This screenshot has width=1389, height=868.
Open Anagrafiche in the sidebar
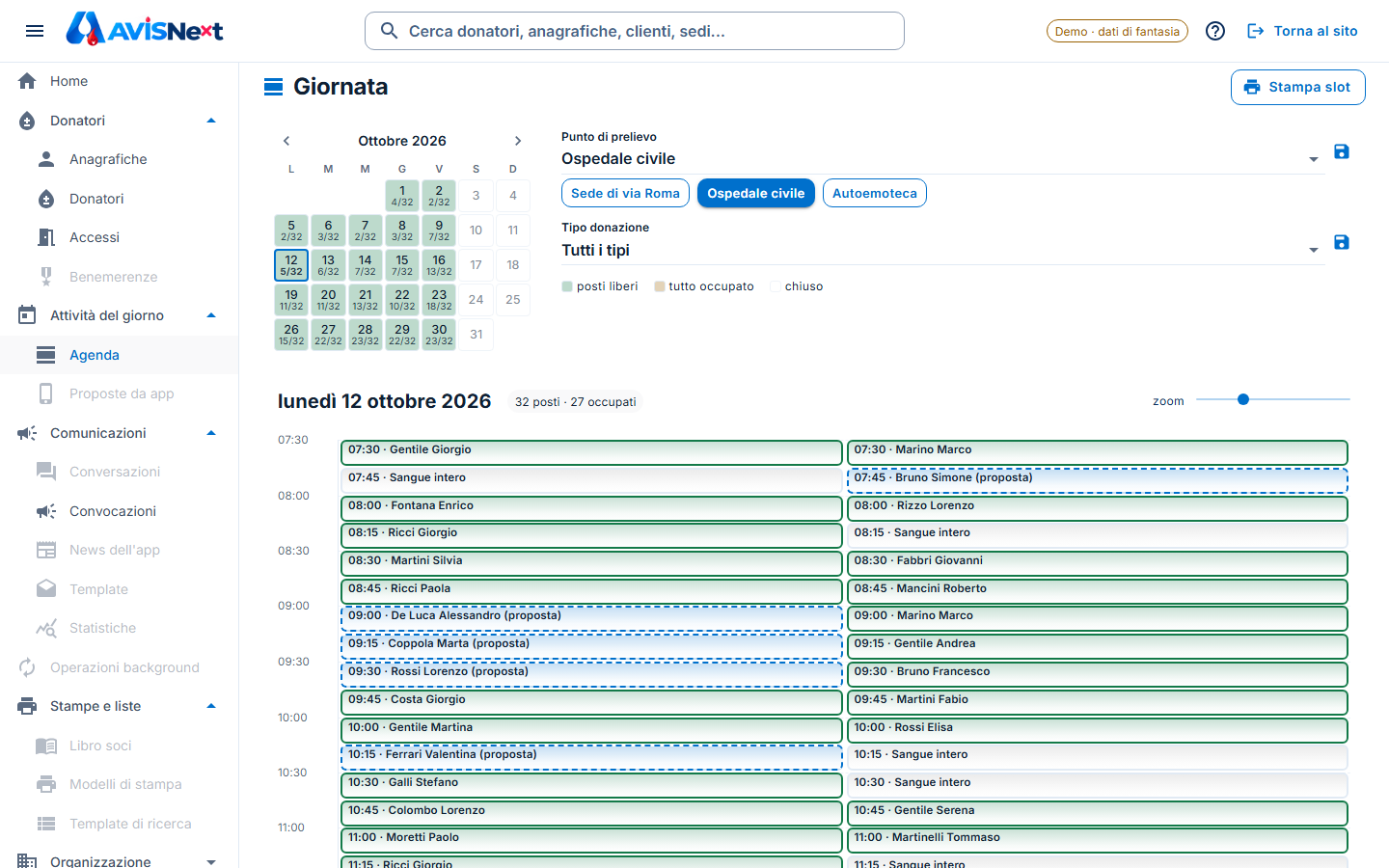coord(120,159)
